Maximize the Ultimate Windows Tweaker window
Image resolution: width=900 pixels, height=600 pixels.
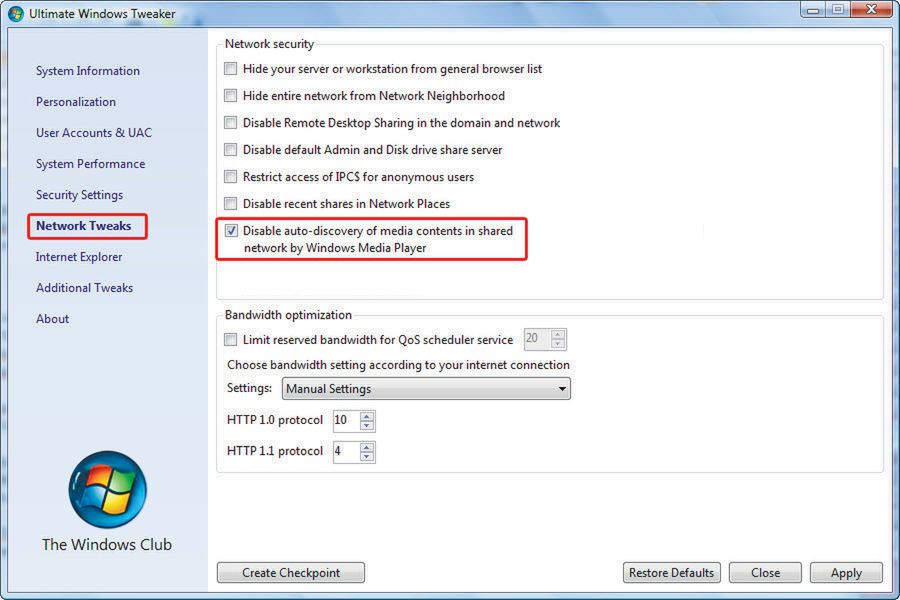(838, 10)
